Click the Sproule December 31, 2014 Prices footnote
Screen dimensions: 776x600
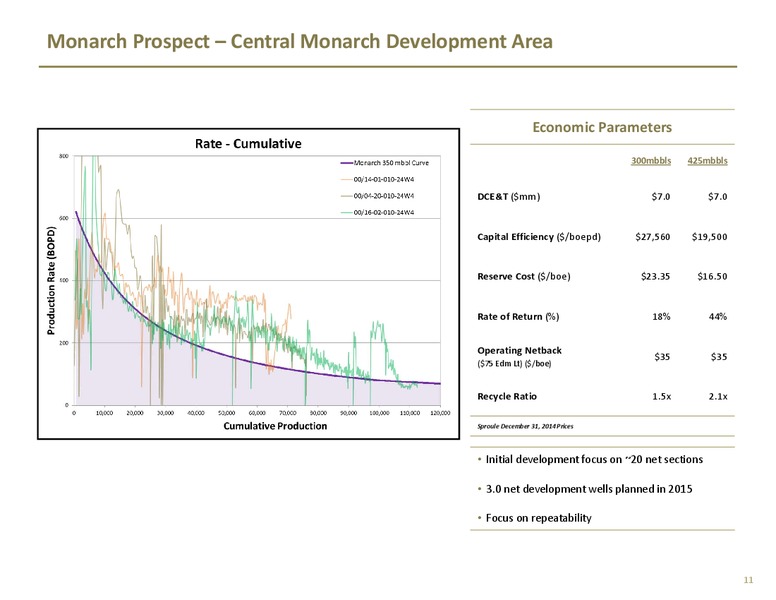525,426
